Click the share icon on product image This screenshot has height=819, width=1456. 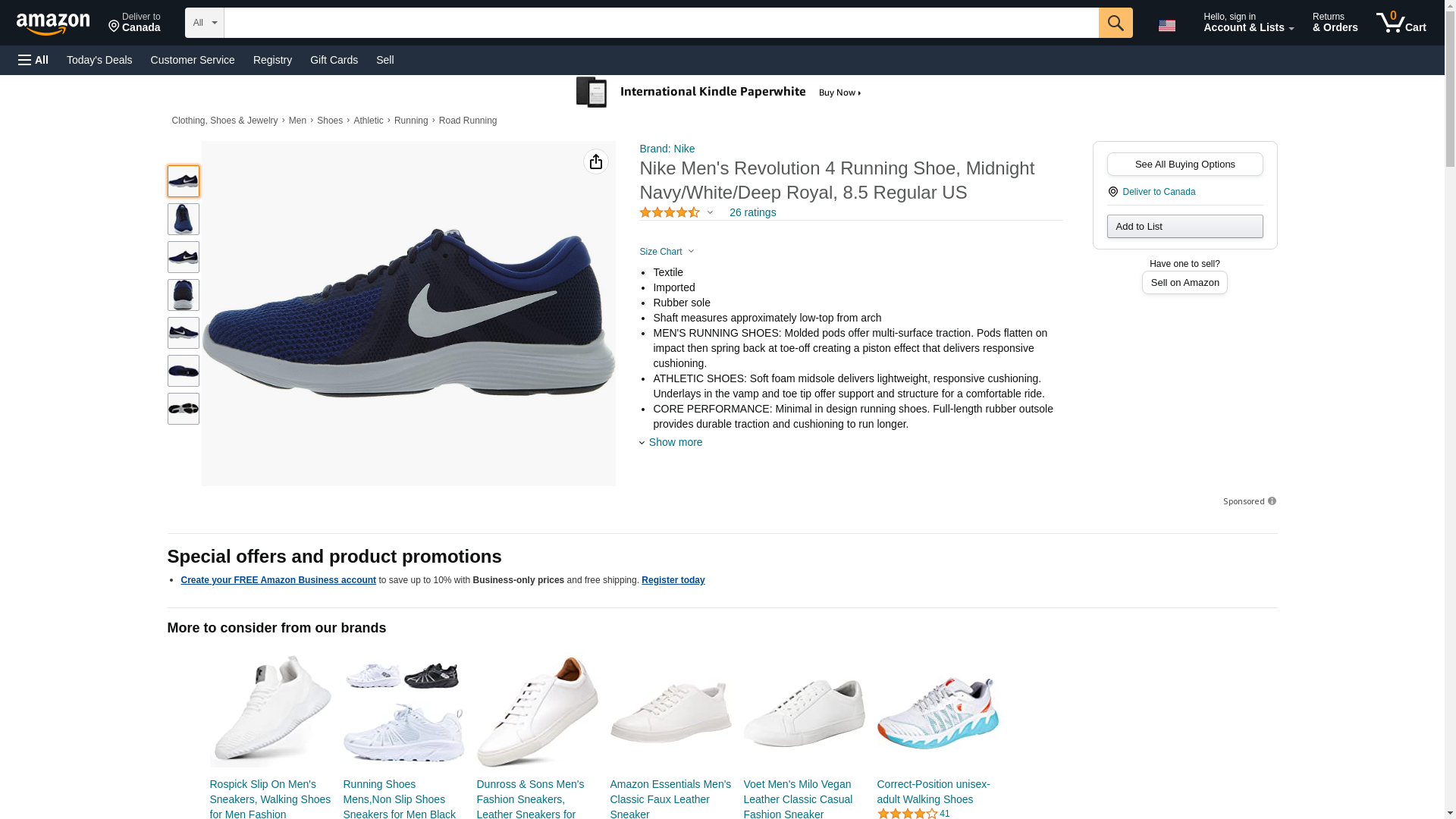[x=596, y=162]
